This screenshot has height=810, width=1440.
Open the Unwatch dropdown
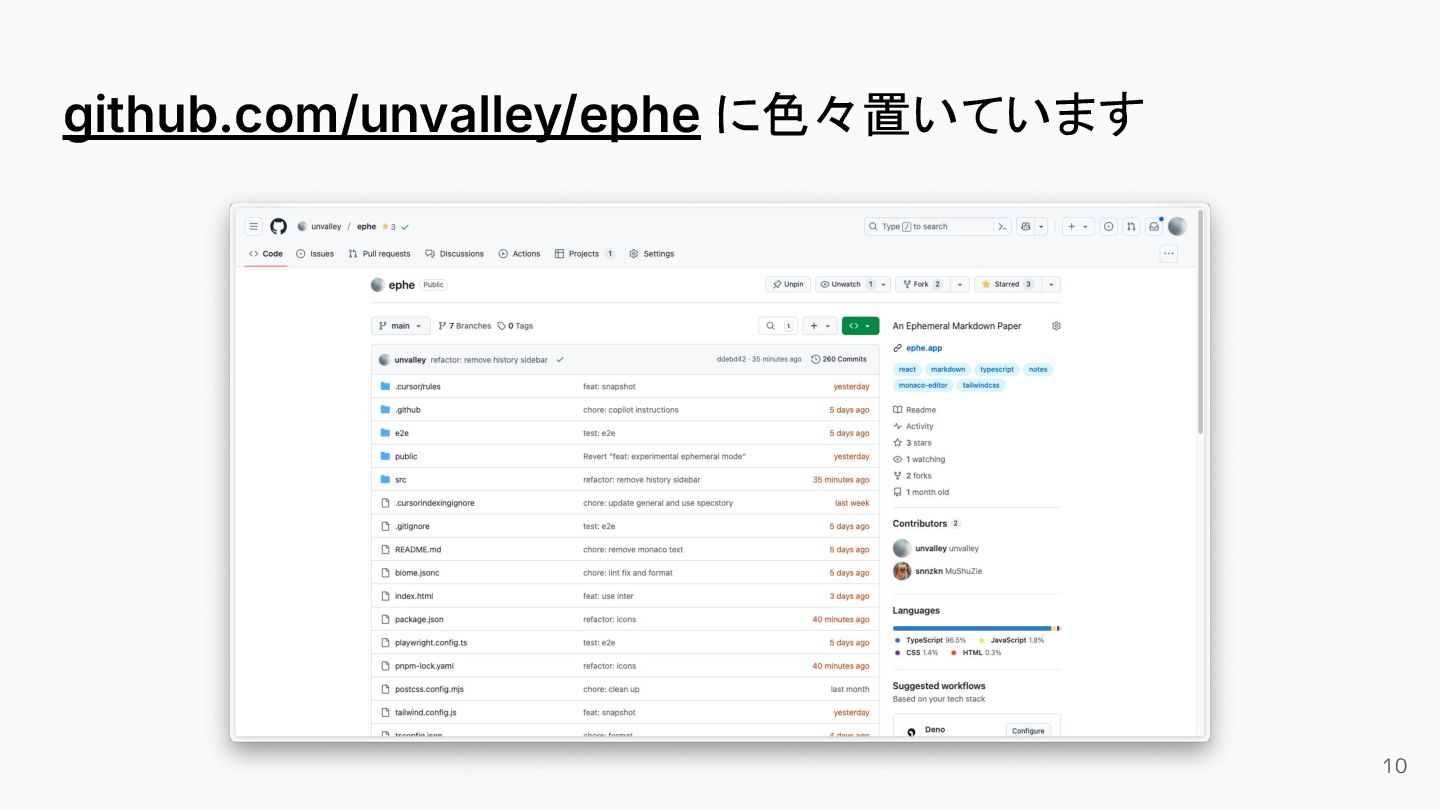pyautogui.click(x=852, y=284)
